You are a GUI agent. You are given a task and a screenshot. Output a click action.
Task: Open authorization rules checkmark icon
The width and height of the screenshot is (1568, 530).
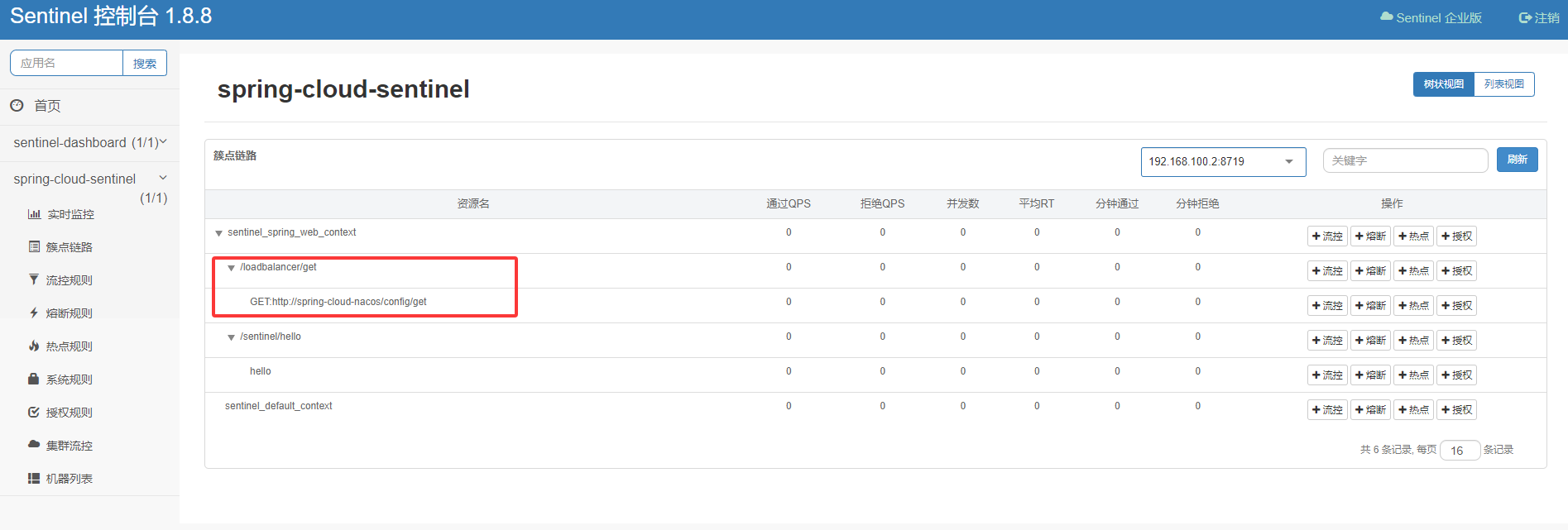(x=34, y=413)
